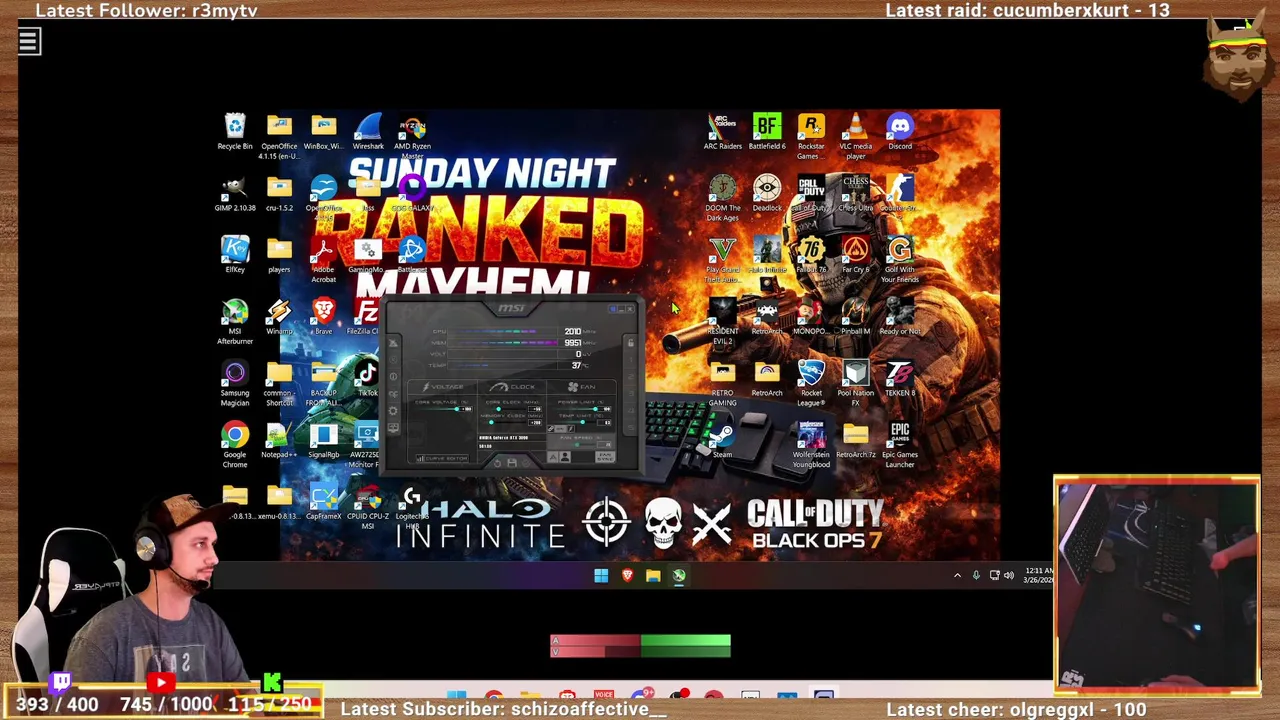Reset Afterburner settings to default
The image size is (1280, 720).
click(497, 463)
